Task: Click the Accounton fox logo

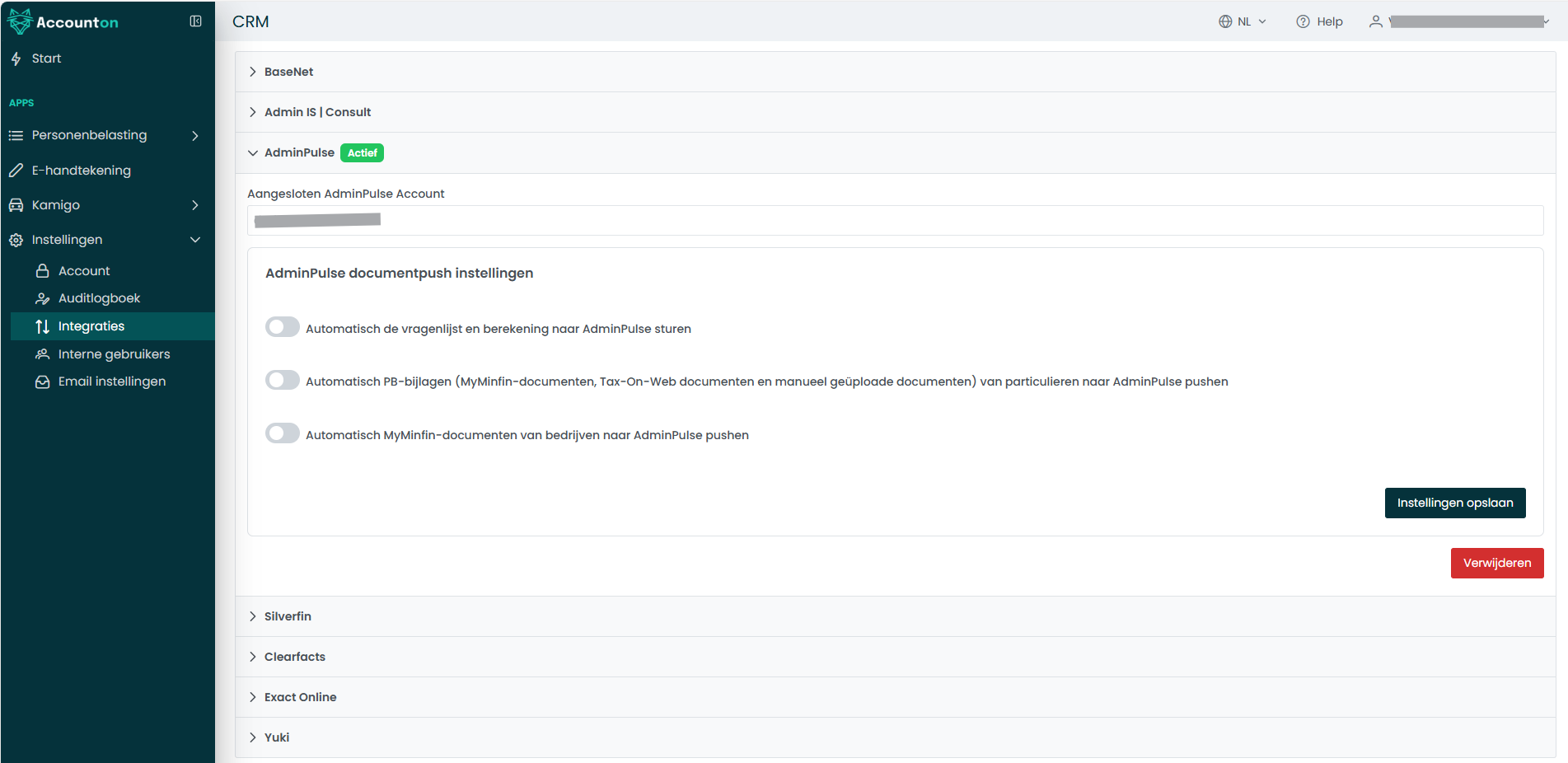Action: (20, 21)
